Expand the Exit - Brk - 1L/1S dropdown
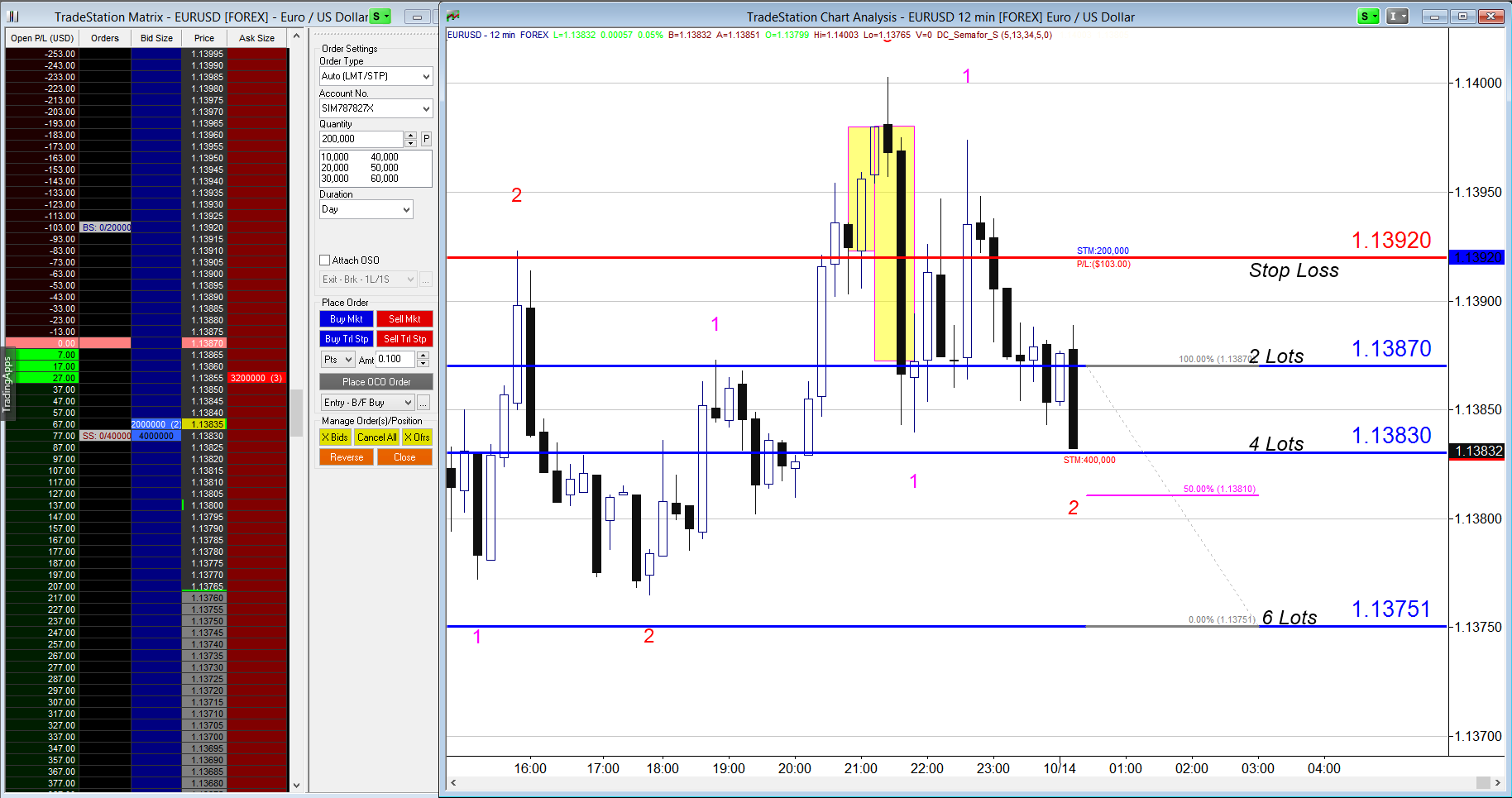The image size is (1512, 798). [x=410, y=280]
